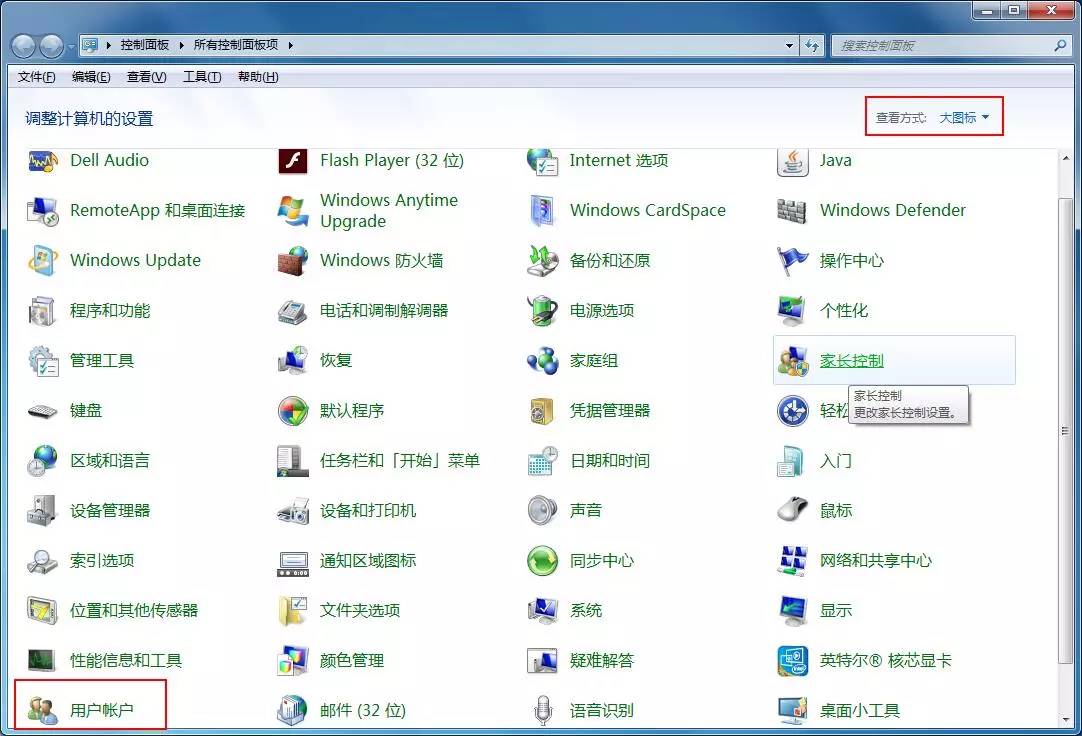Viewport: 1082px width, 736px height.
Task: Open the 位置和其他传感器 link
Action: [x=134, y=610]
